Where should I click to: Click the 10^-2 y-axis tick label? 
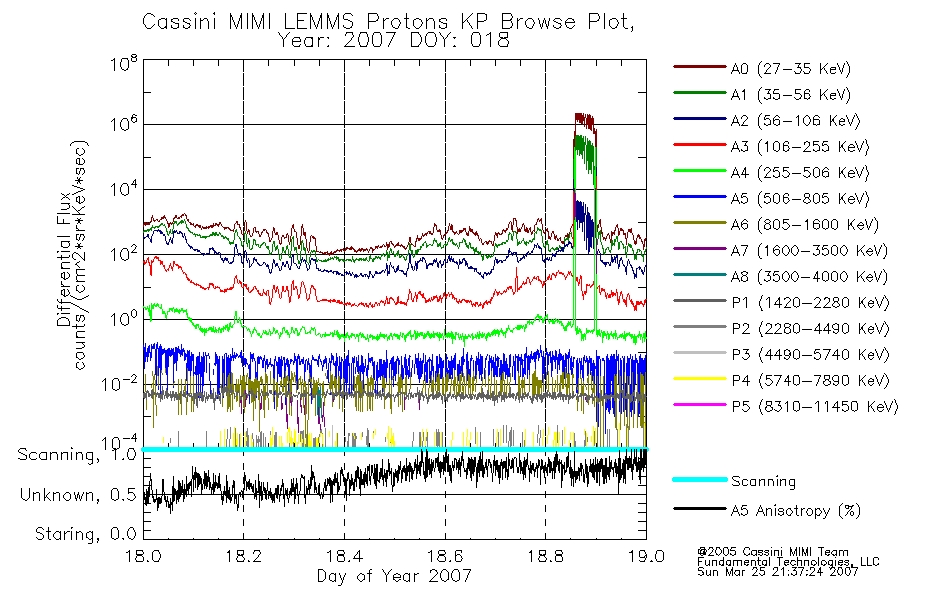point(119,383)
